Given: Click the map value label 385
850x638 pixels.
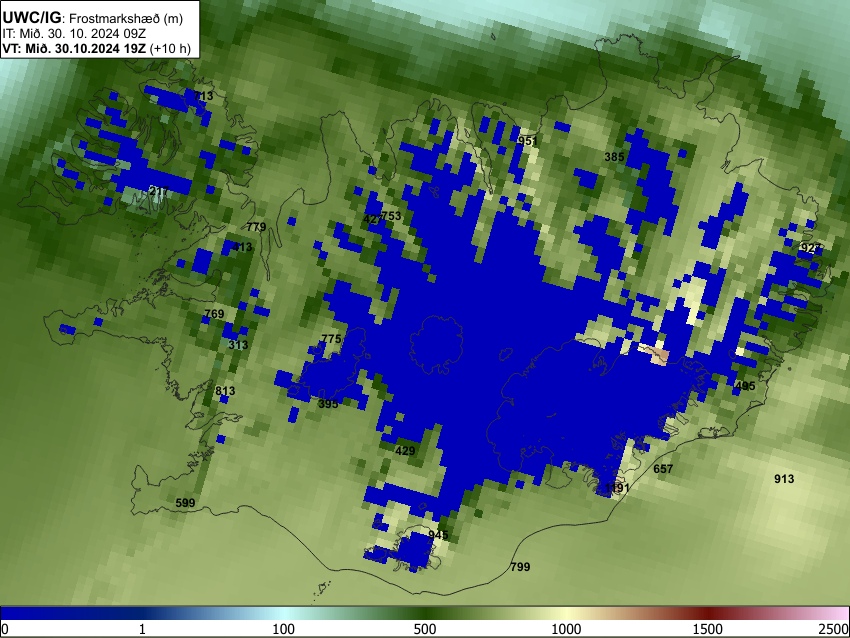Looking at the screenshot, I should coord(614,157).
